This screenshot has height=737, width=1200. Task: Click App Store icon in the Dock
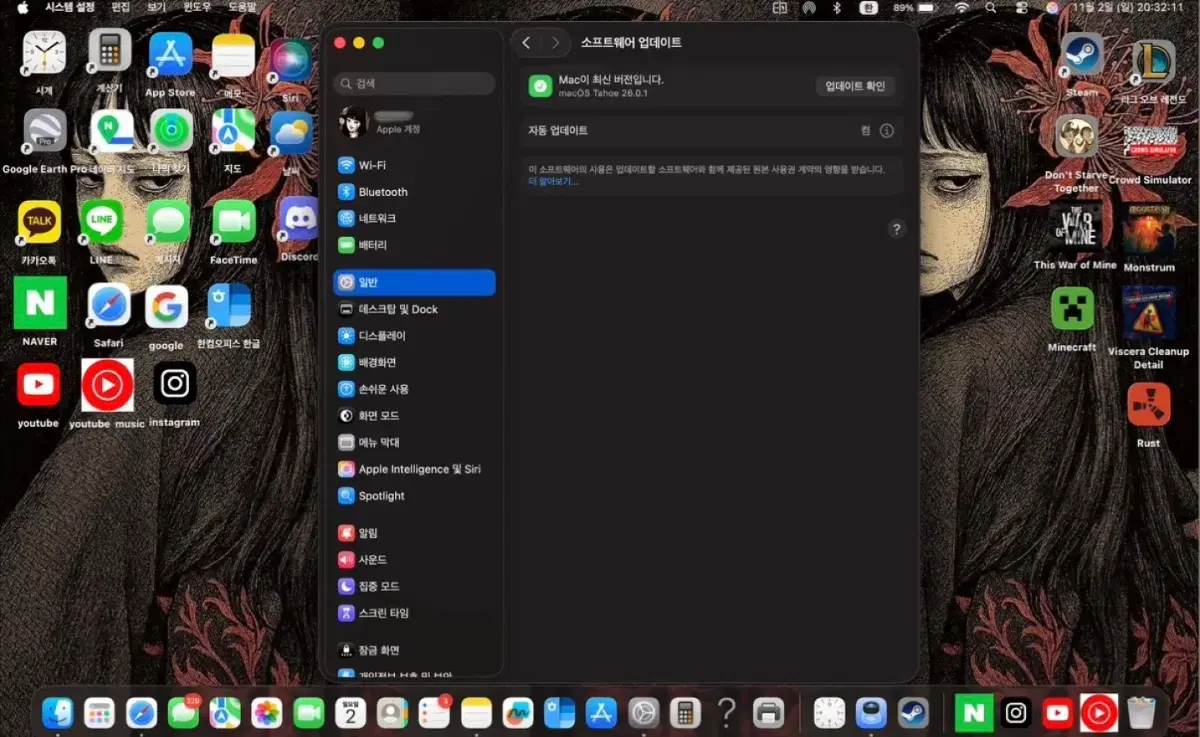[x=601, y=712]
